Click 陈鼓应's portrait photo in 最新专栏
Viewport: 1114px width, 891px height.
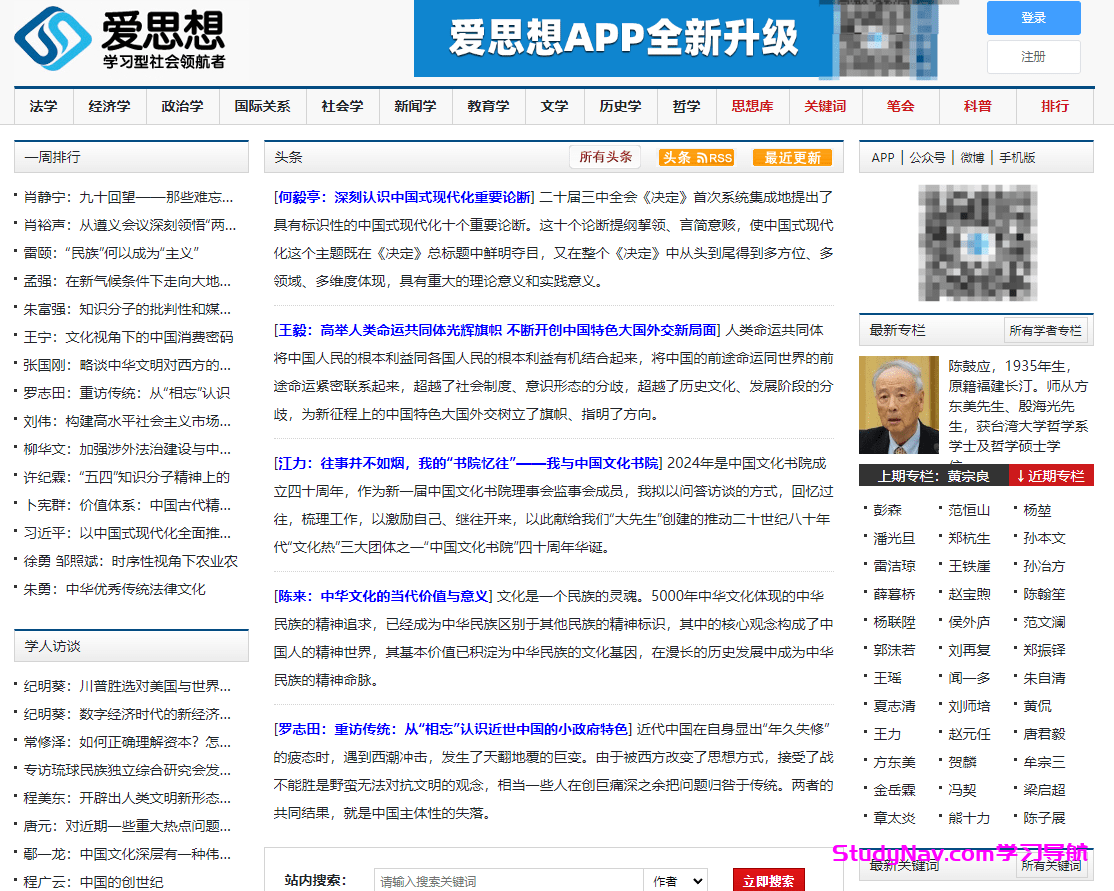[898, 405]
